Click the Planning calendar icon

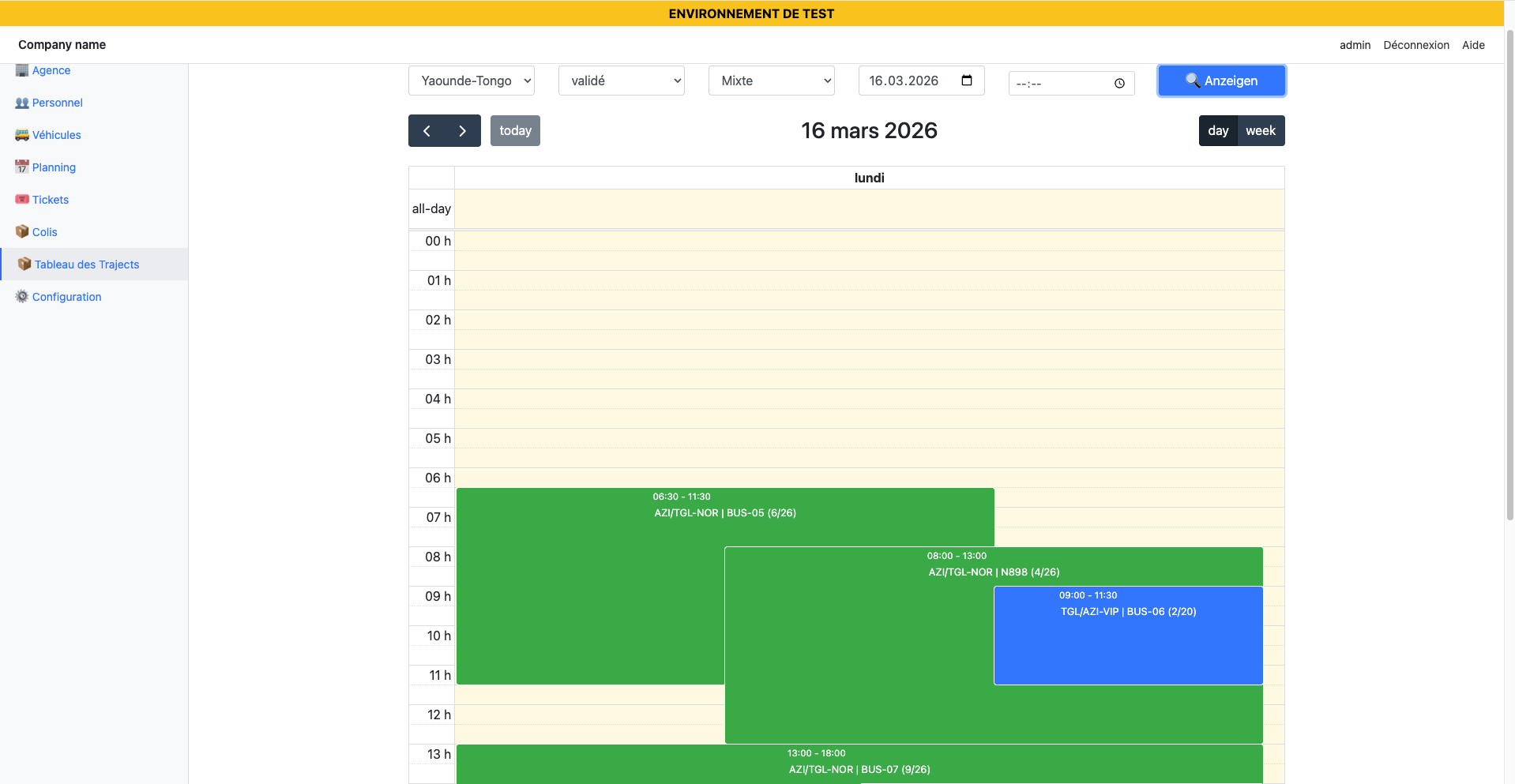(21, 167)
